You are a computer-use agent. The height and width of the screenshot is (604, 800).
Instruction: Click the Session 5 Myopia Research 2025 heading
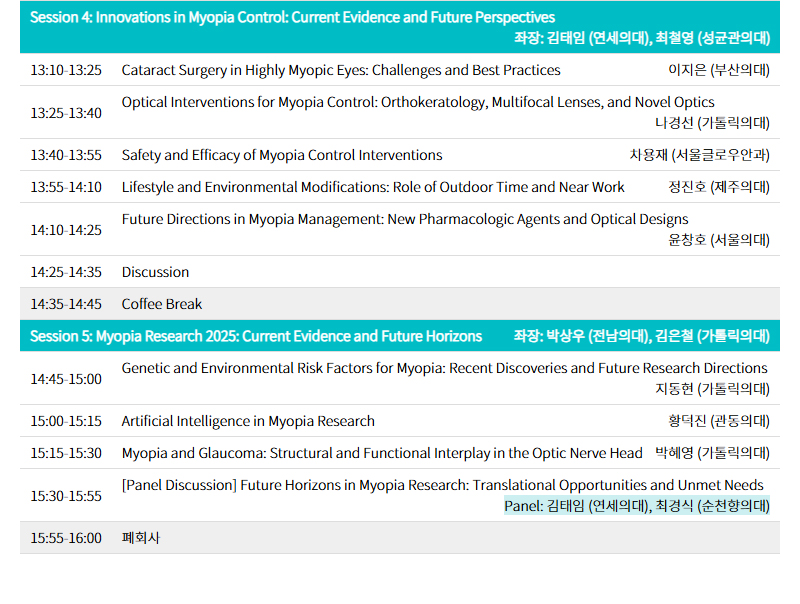pyautogui.click(x=256, y=336)
